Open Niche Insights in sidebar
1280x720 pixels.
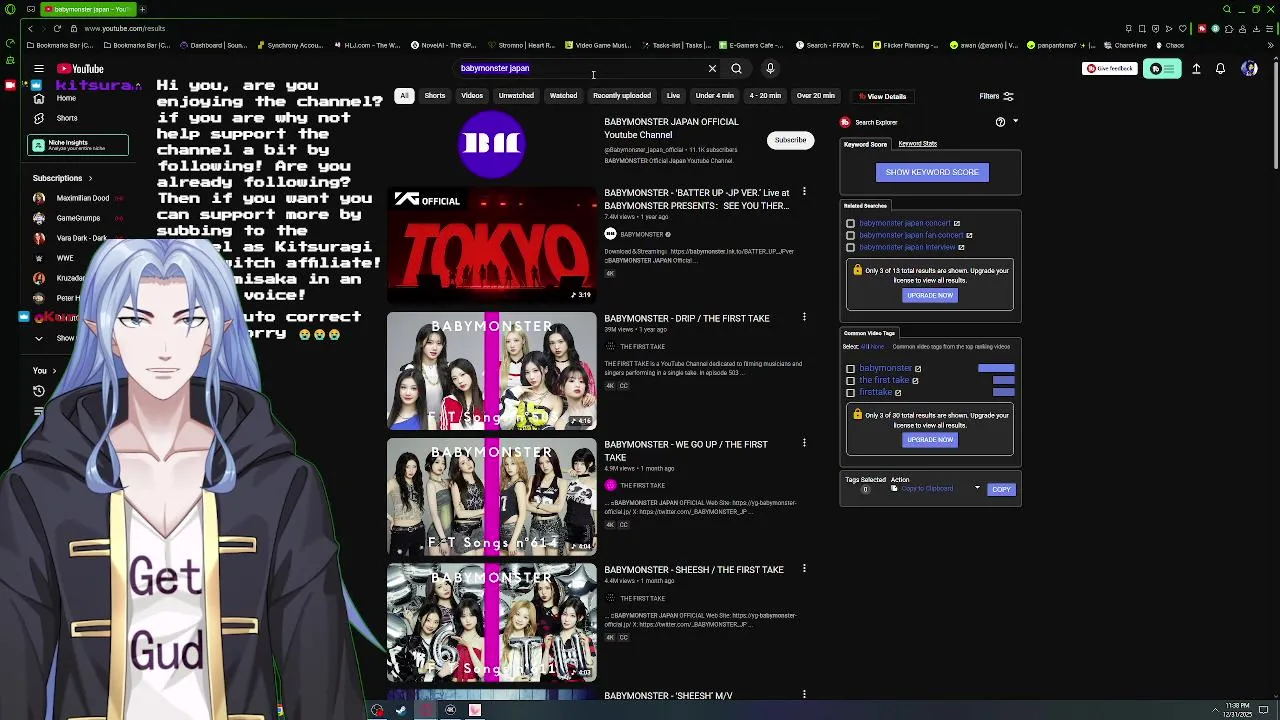tap(78, 145)
